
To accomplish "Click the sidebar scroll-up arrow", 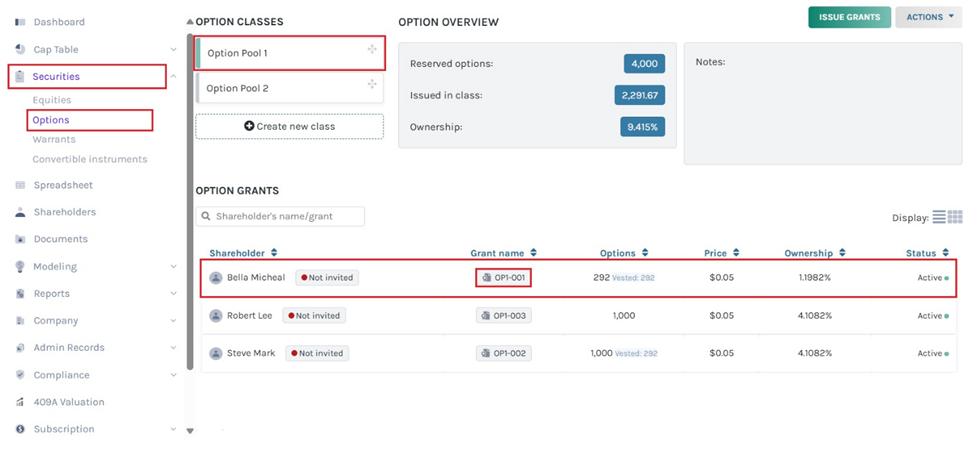I will 190,22.
